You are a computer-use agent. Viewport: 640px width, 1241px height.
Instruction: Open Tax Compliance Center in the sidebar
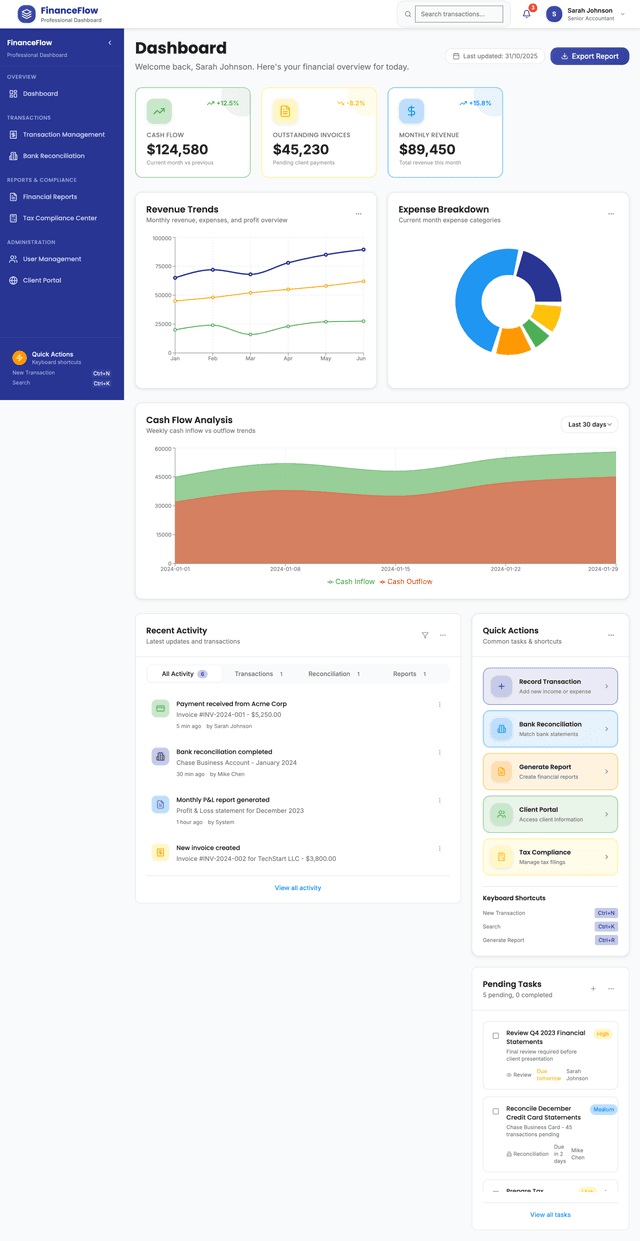60,218
